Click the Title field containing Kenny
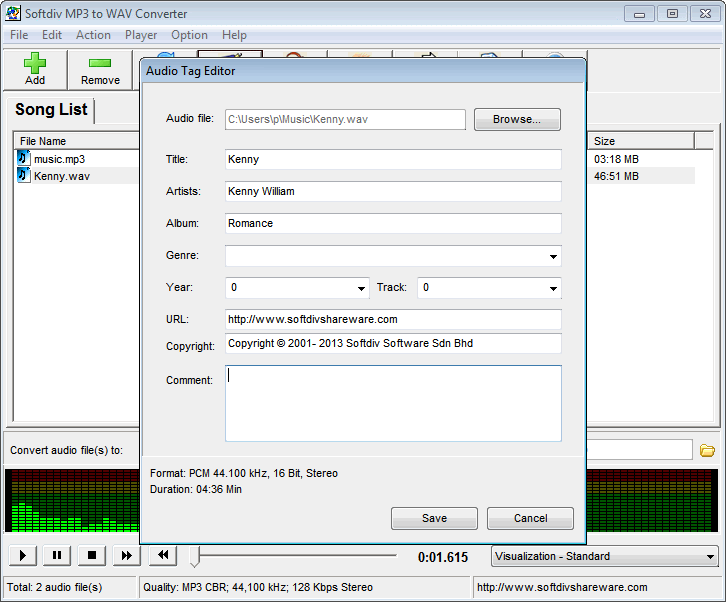726x602 pixels. pyautogui.click(x=393, y=159)
